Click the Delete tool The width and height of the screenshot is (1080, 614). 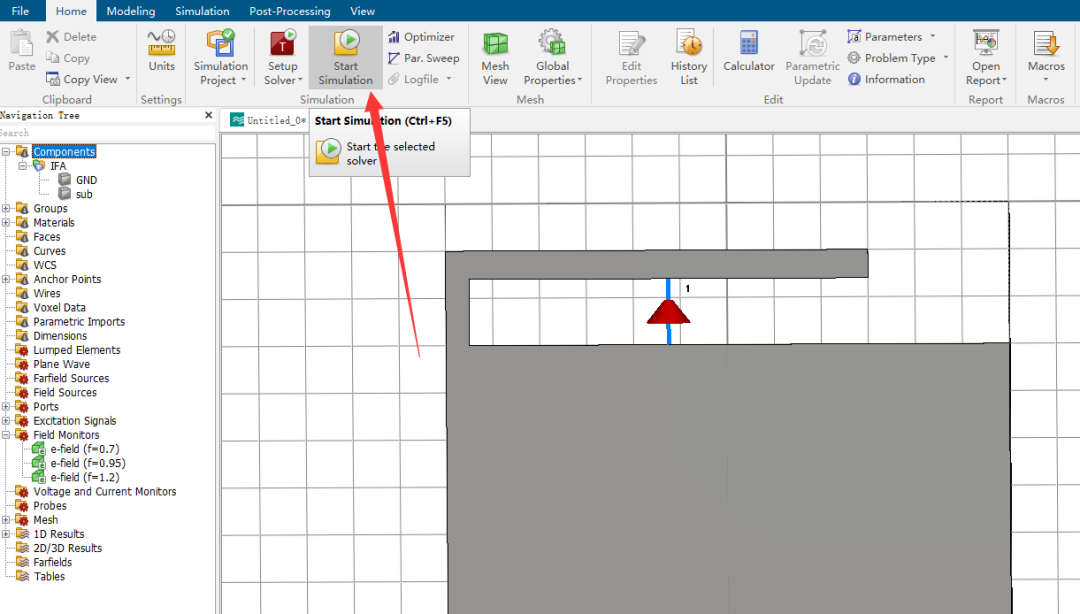[x=72, y=37]
